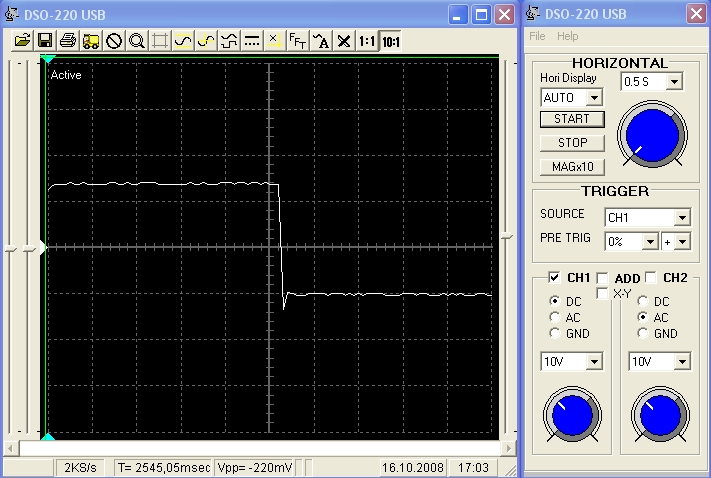Select the 1:1 probe ratio icon

point(367,41)
